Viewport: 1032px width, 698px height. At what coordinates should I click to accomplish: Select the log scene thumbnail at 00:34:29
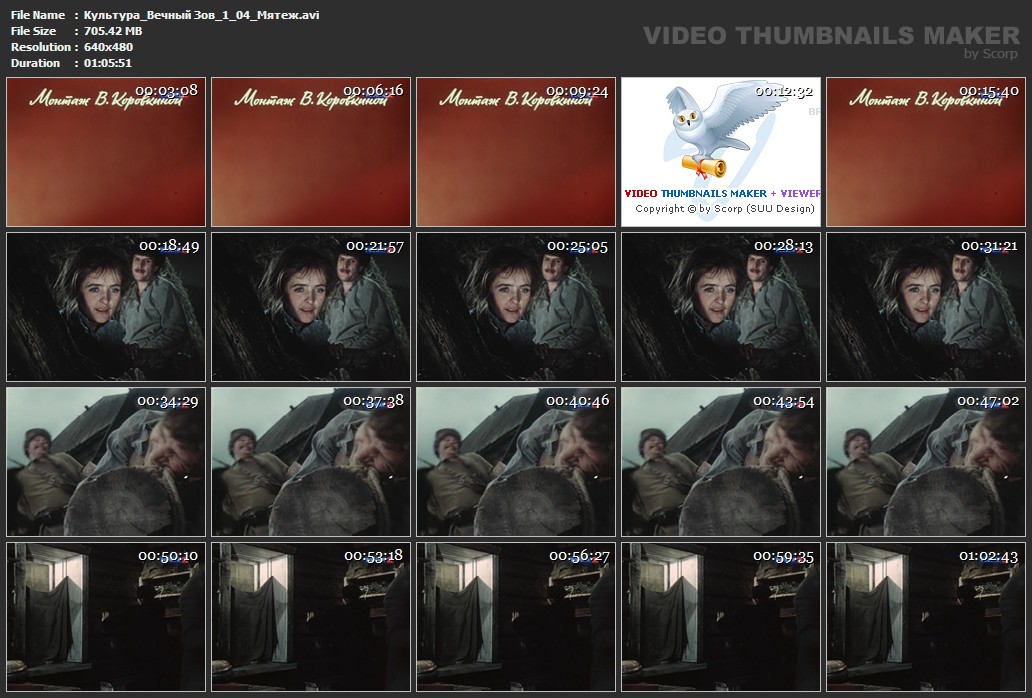(106, 462)
